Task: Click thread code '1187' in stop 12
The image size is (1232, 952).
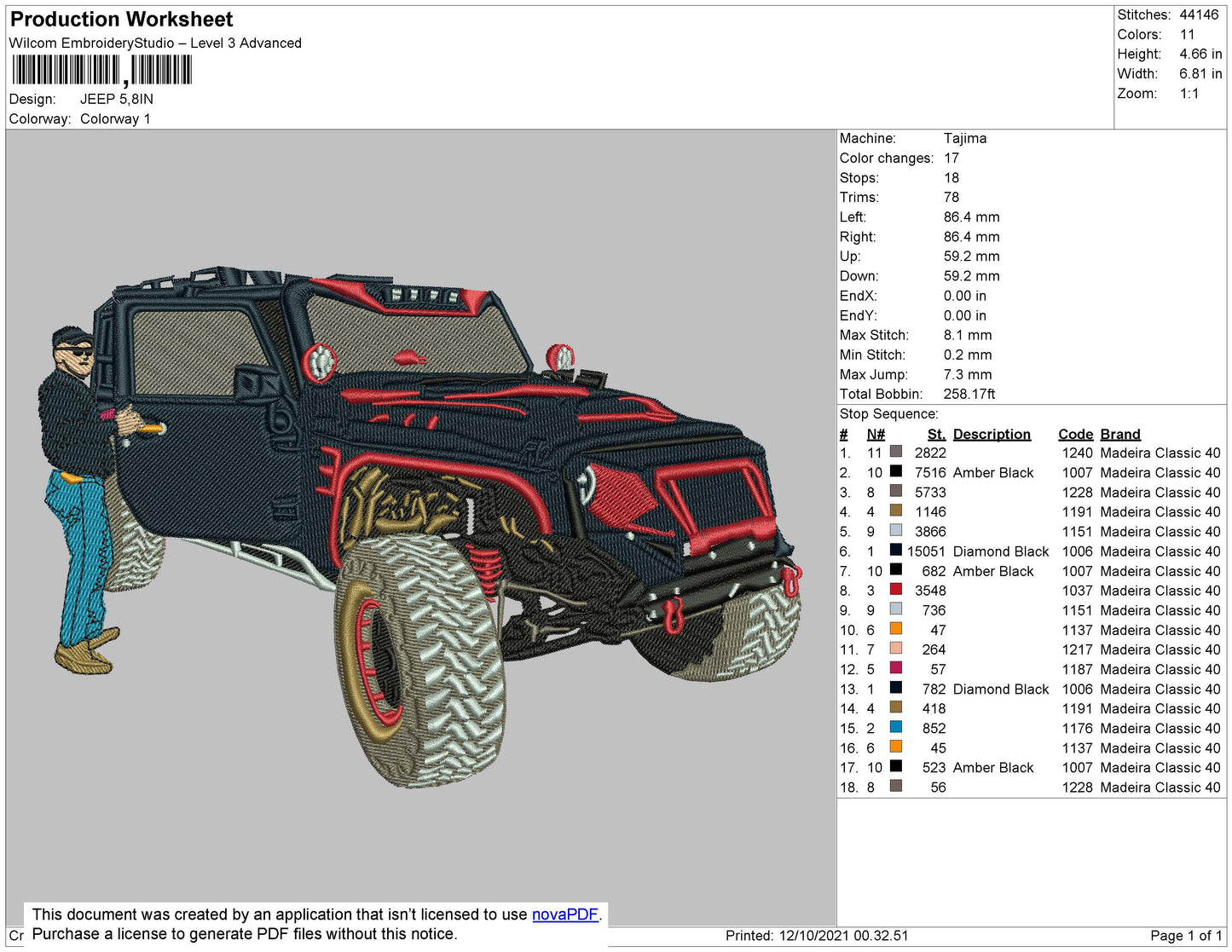Action: coord(1077,669)
